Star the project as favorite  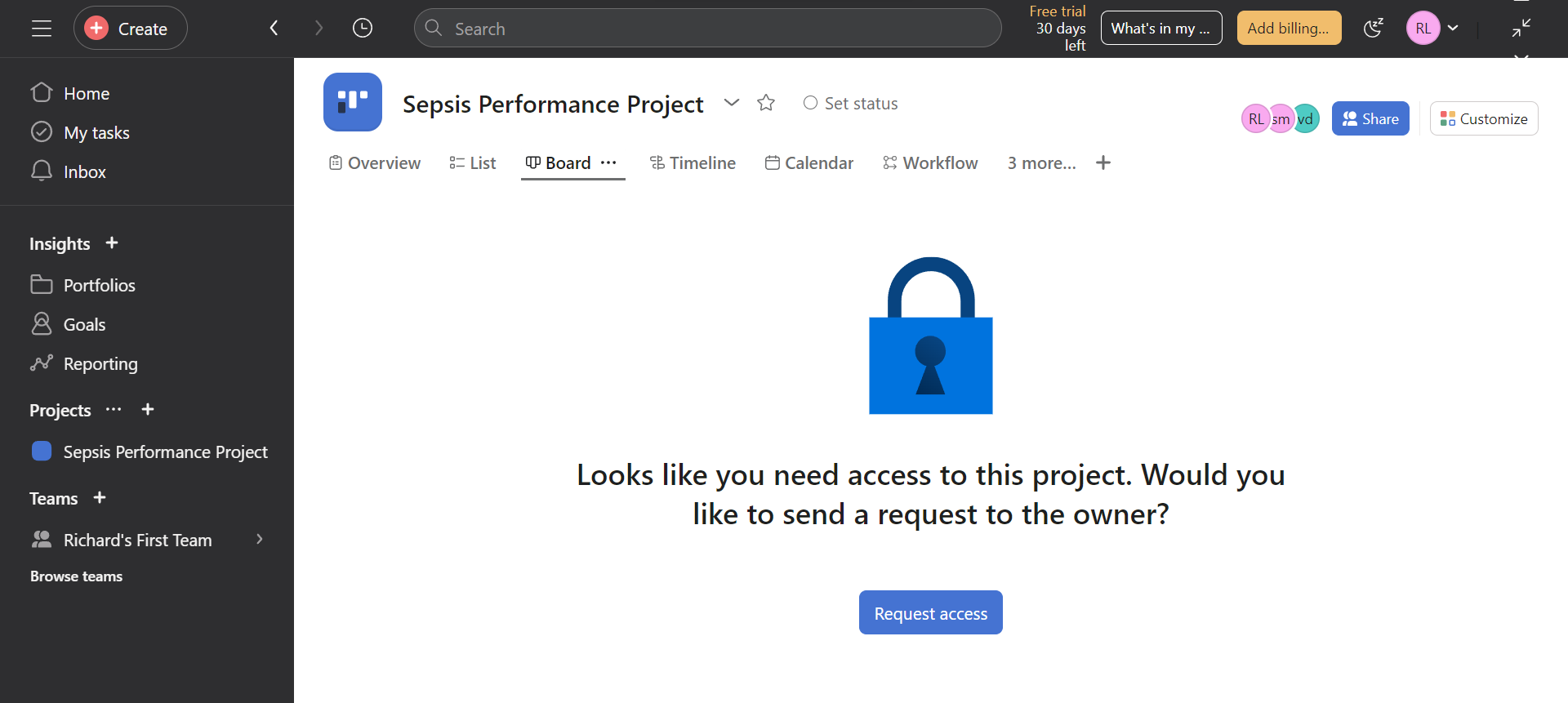(x=766, y=103)
